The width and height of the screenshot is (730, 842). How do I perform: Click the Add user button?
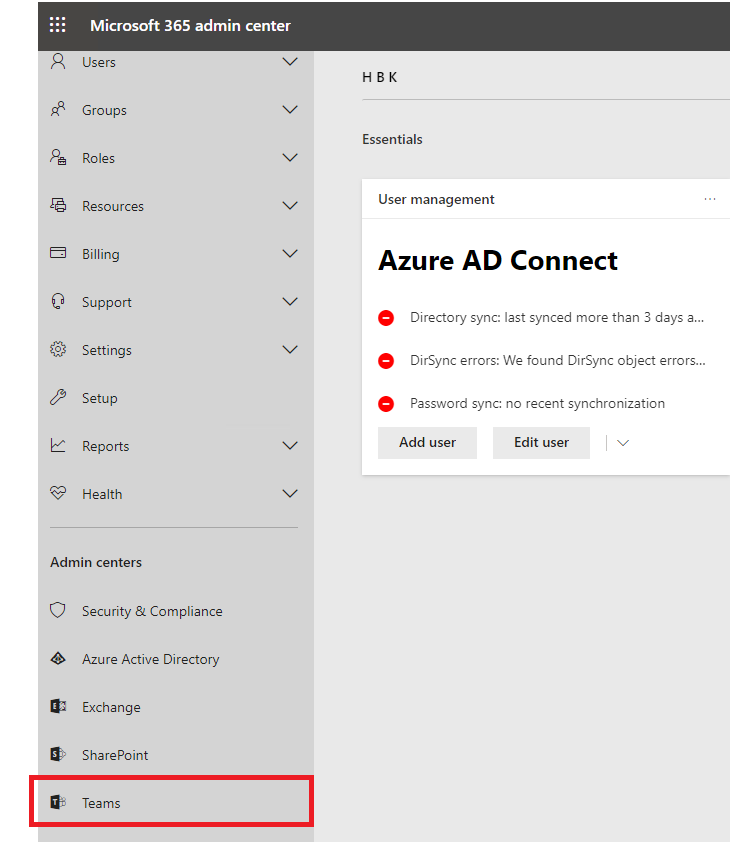pyautogui.click(x=427, y=442)
